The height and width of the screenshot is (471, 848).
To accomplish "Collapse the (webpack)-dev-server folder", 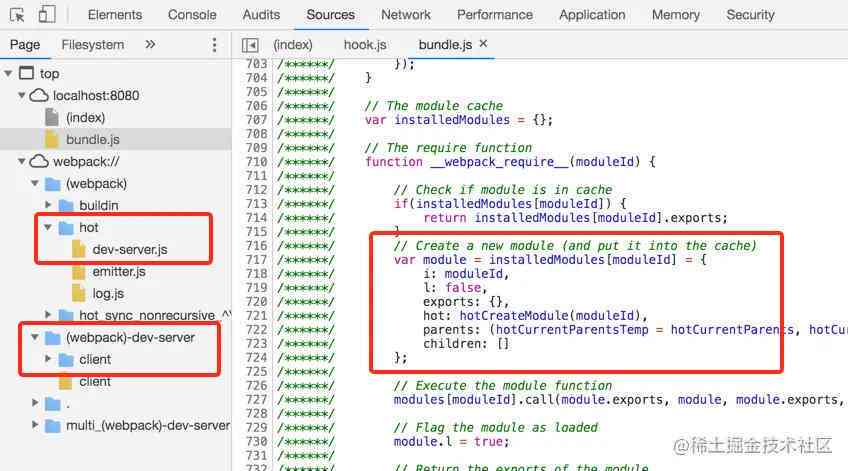I will (x=35, y=337).
